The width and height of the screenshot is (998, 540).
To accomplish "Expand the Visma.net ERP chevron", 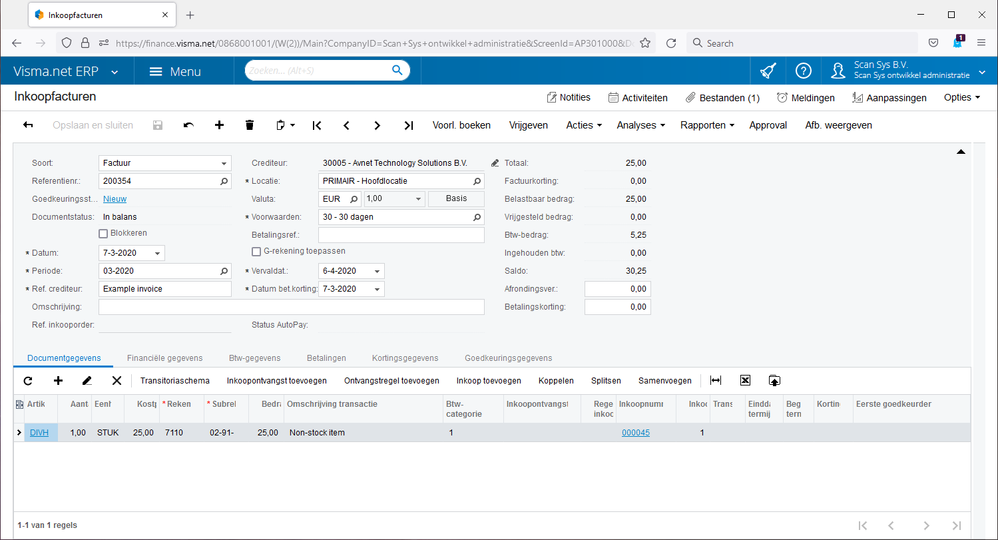I will tap(115, 72).
